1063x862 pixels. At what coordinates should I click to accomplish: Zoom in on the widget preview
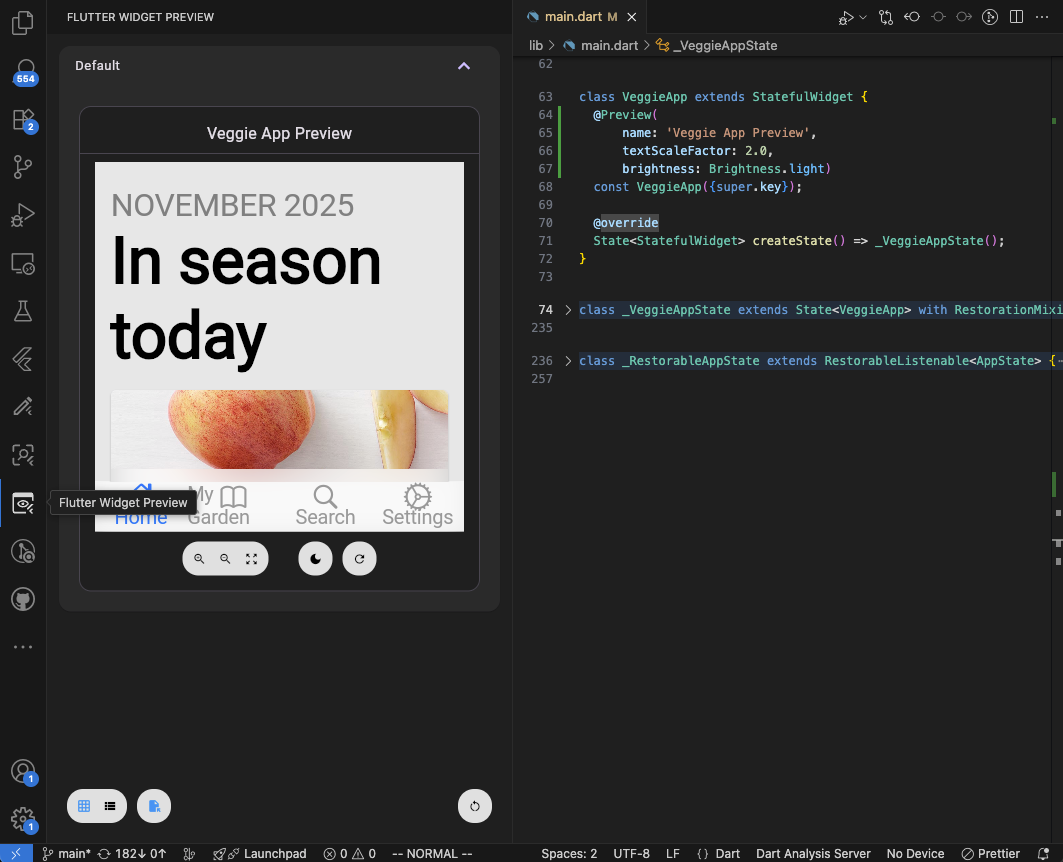click(199, 558)
